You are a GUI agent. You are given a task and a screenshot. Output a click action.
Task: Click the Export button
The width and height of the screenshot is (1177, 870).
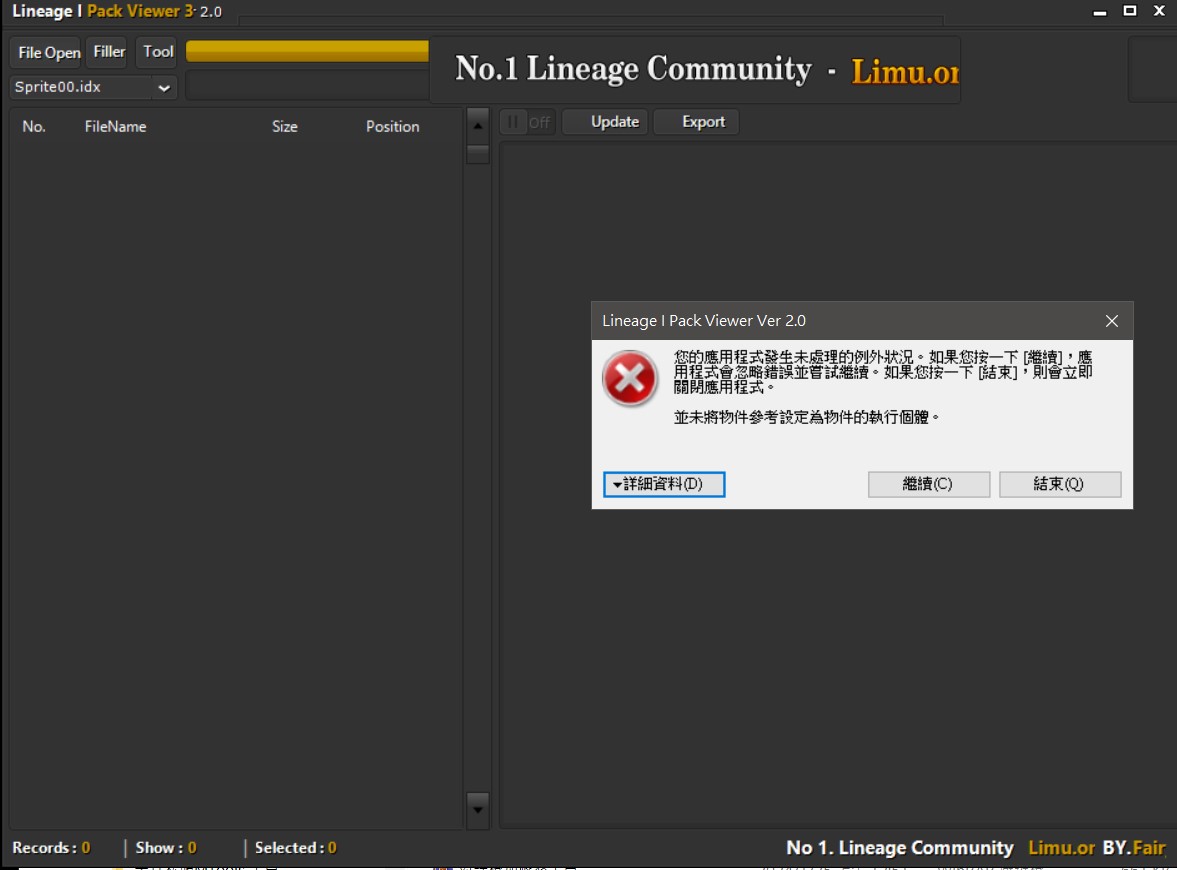(697, 122)
